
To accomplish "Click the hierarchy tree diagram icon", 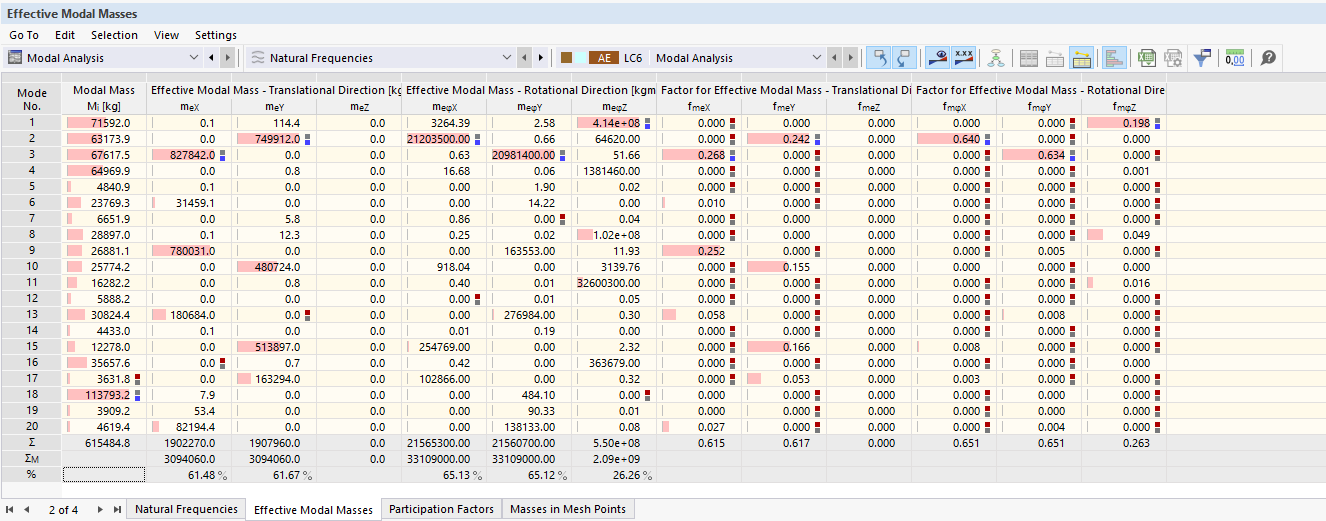I will point(995,58).
